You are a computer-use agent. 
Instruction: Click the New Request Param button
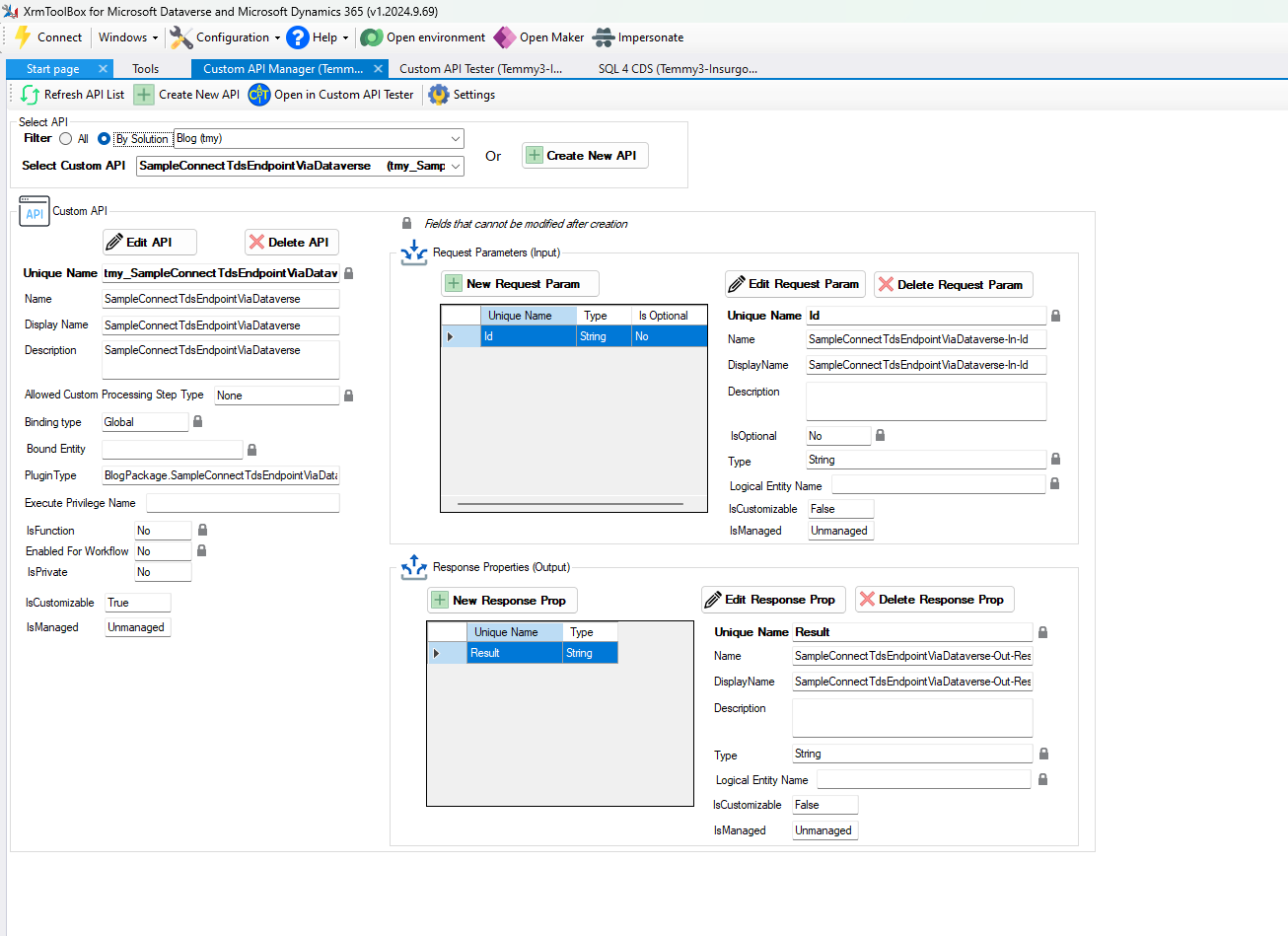520,284
